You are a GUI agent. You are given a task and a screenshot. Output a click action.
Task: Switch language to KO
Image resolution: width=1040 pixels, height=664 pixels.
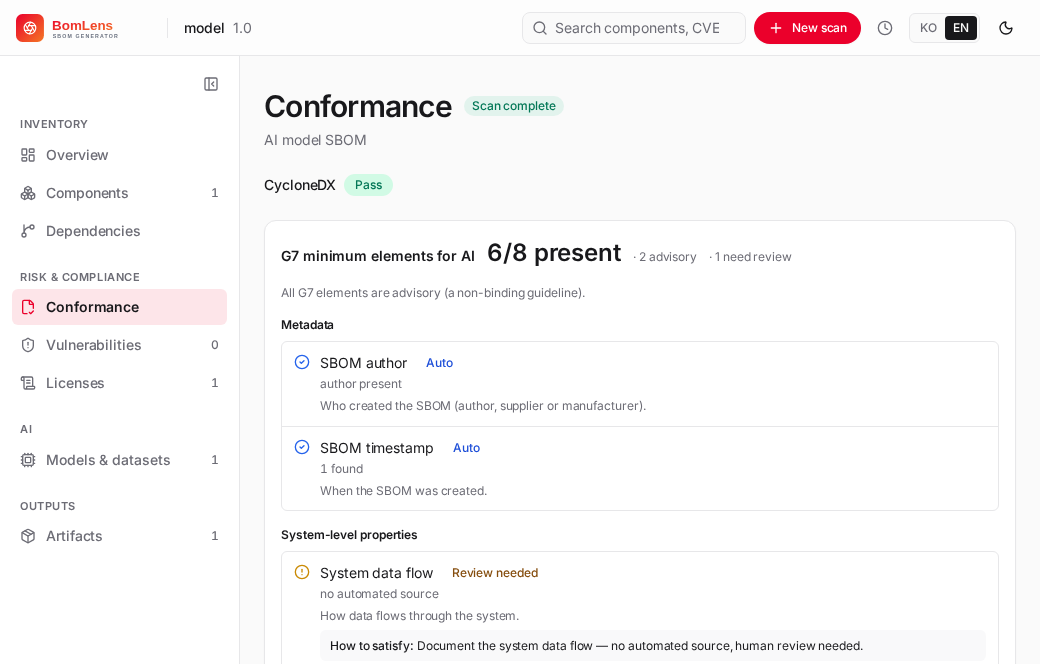tap(928, 28)
